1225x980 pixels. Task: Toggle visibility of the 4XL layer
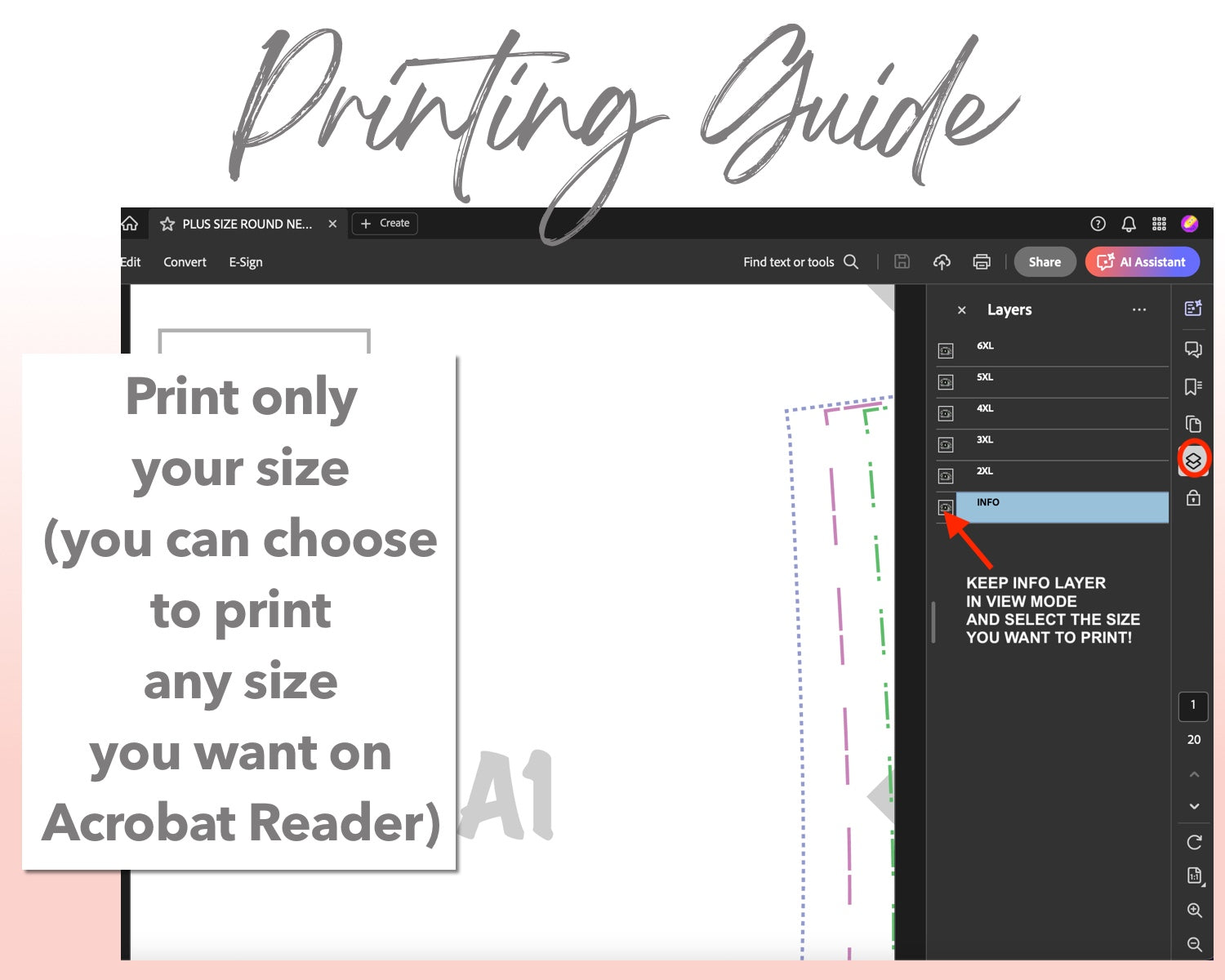pos(946,414)
